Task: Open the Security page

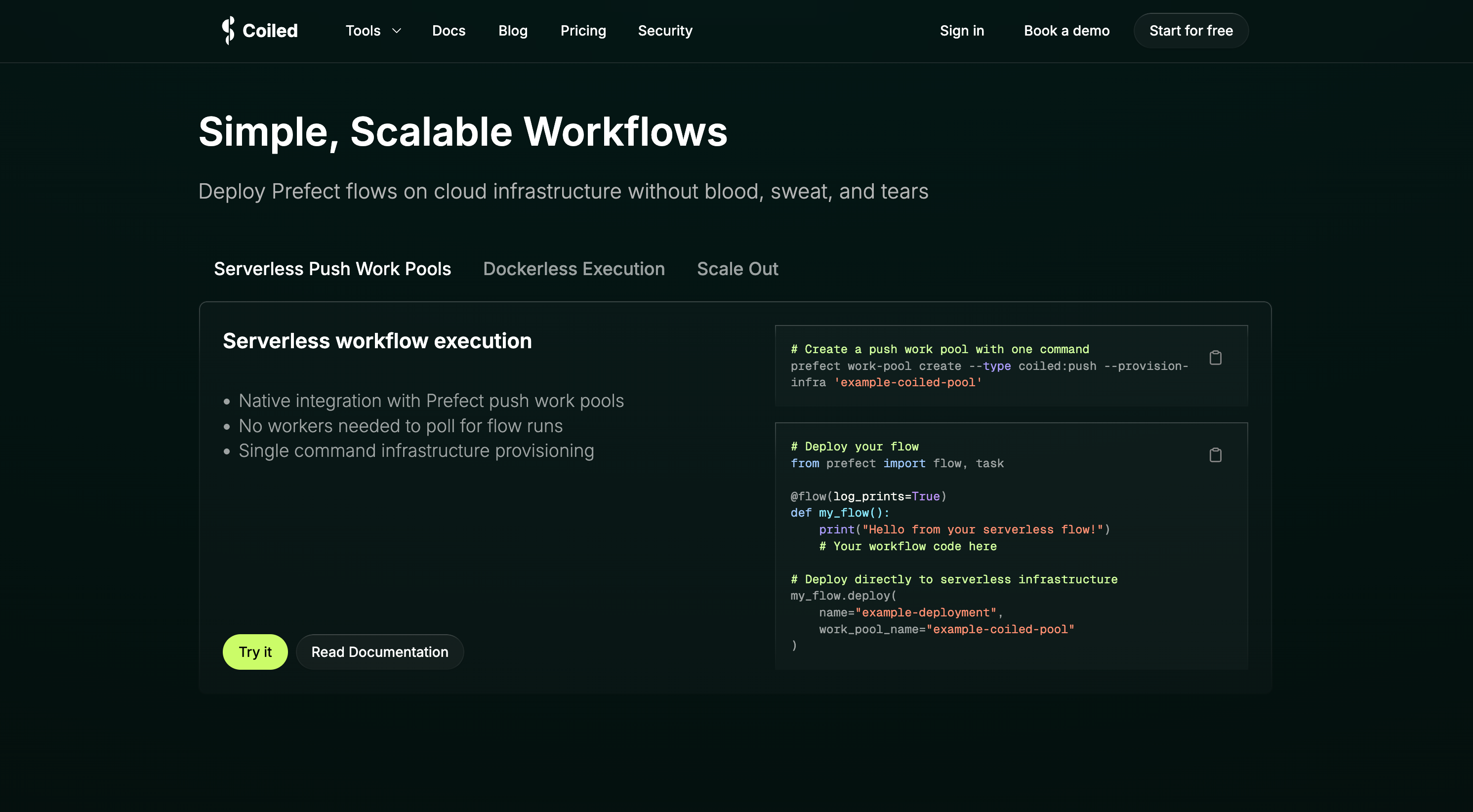Action: (x=664, y=31)
